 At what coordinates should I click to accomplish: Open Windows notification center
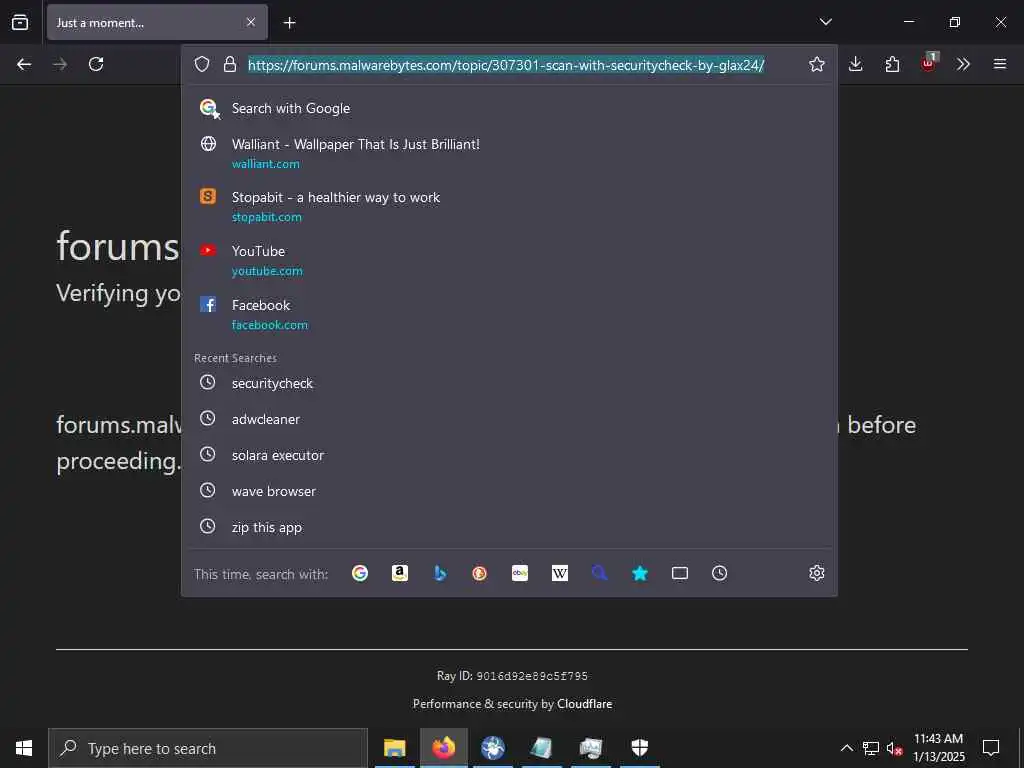[991, 748]
